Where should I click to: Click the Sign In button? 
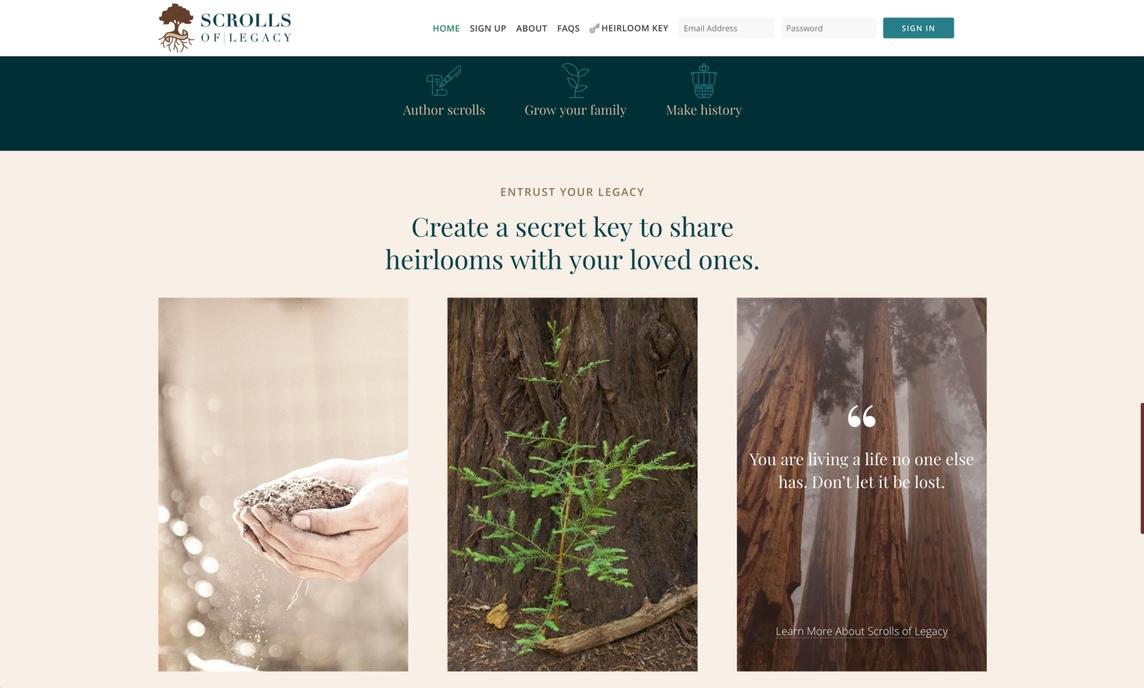point(918,28)
